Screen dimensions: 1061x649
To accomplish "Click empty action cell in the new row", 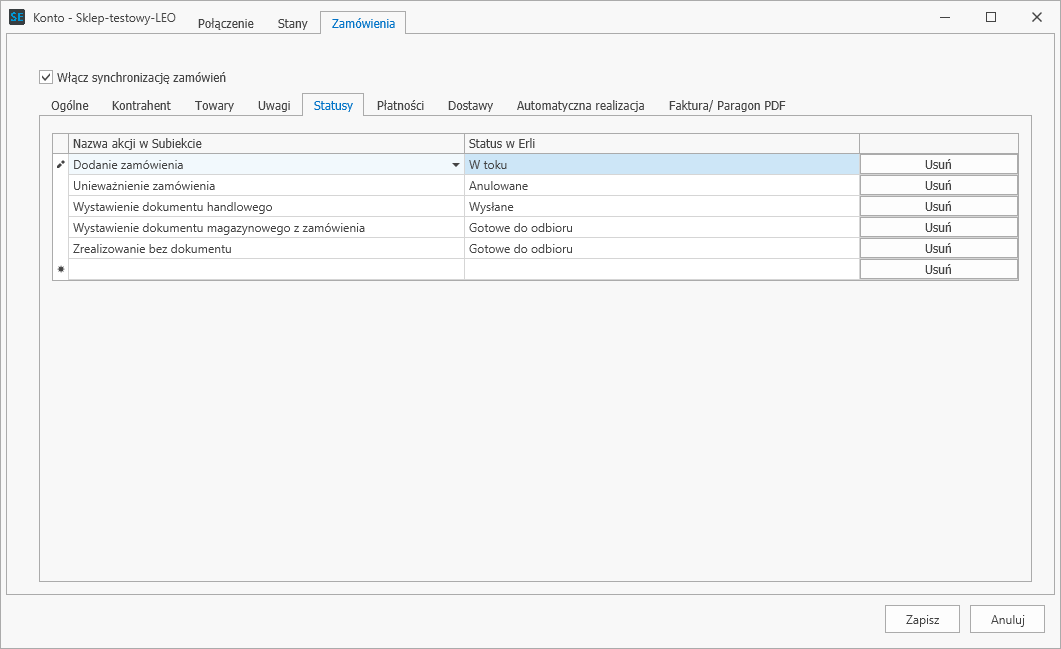I will pos(267,269).
